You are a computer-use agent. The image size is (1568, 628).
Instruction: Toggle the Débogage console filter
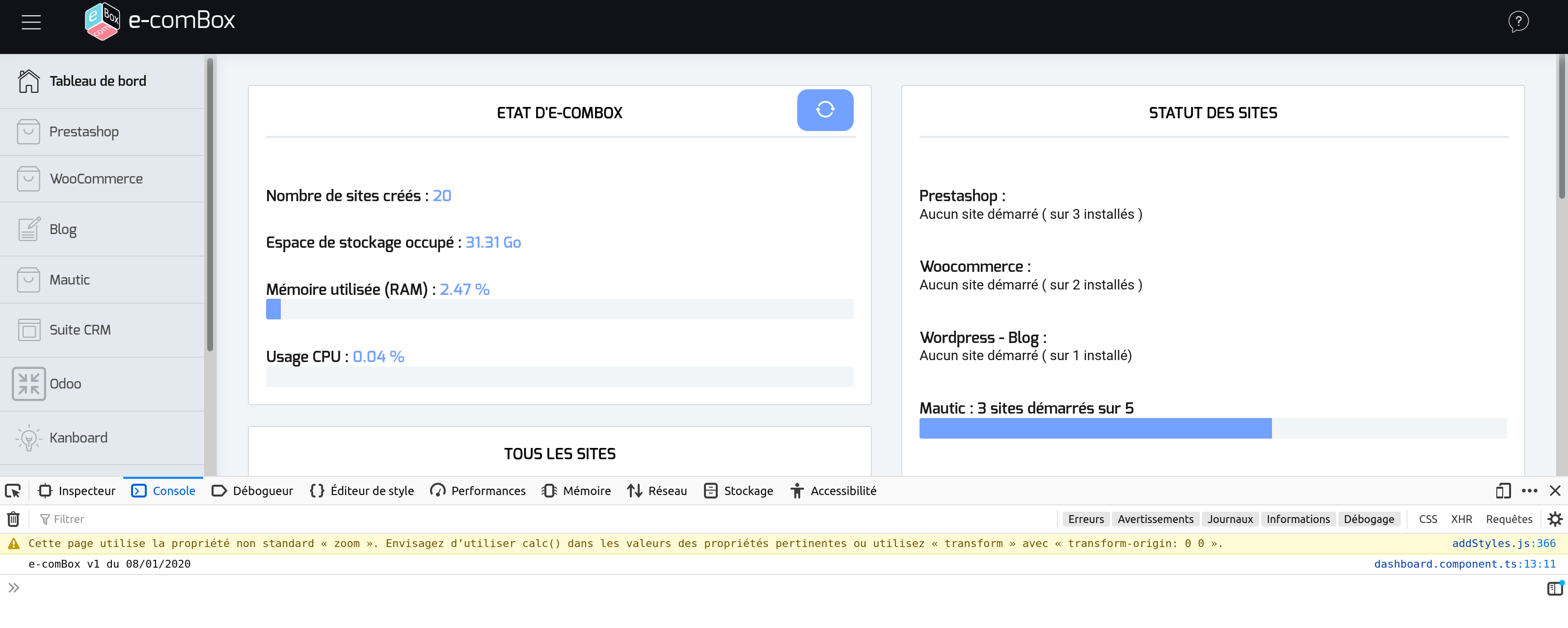[x=1368, y=519]
